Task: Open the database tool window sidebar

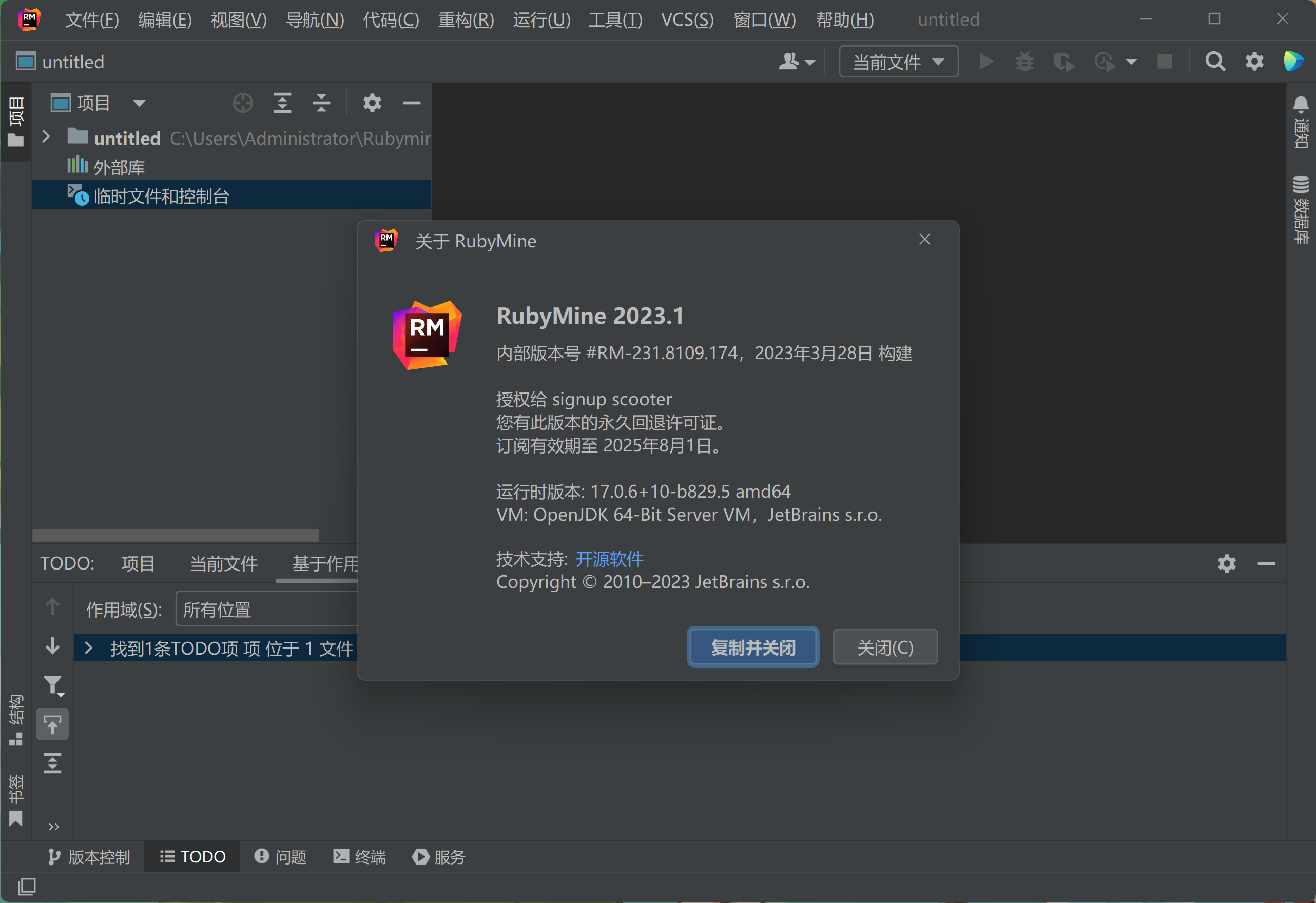Action: 1301,209
